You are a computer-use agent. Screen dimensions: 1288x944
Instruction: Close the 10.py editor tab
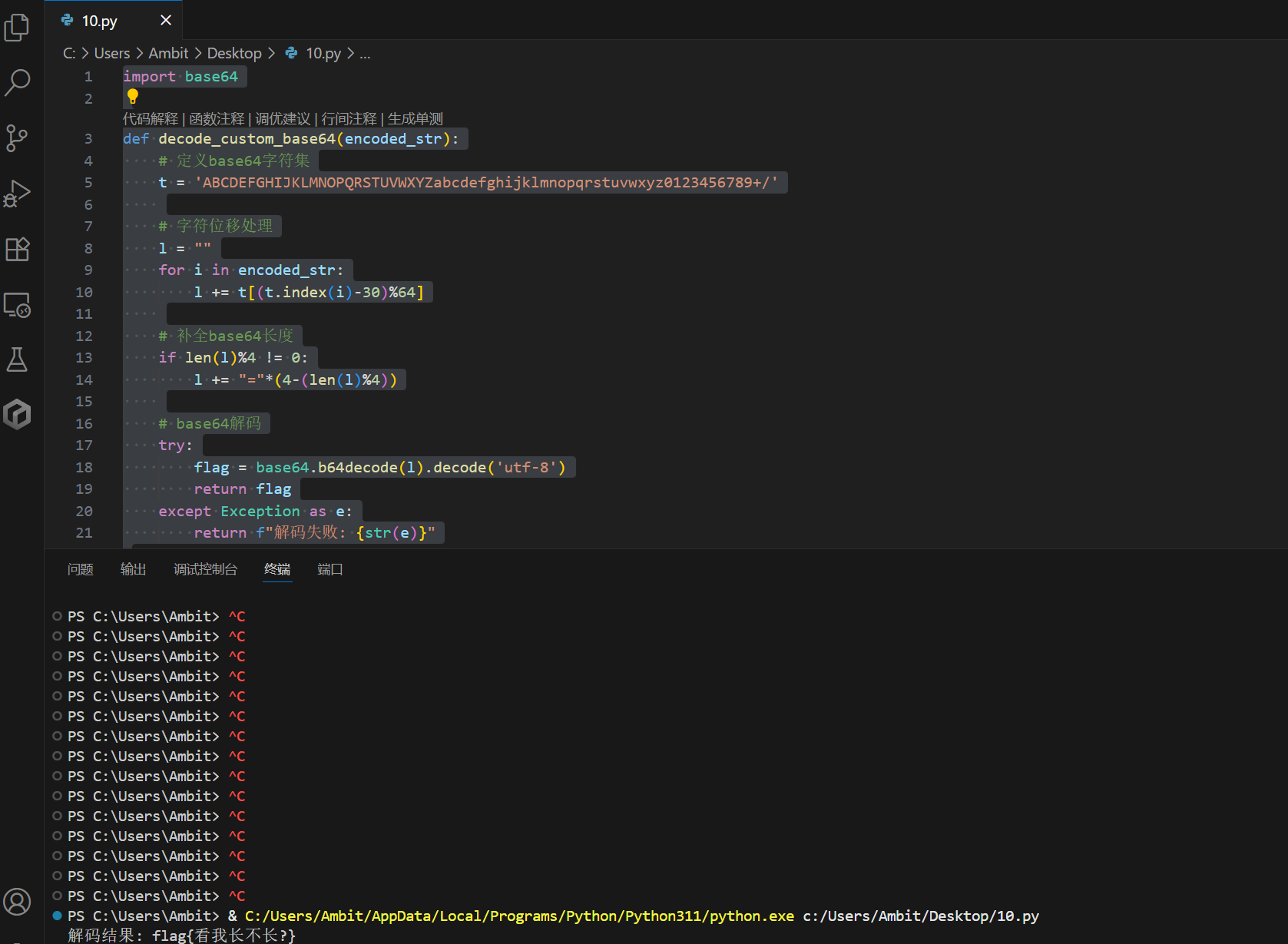166,20
